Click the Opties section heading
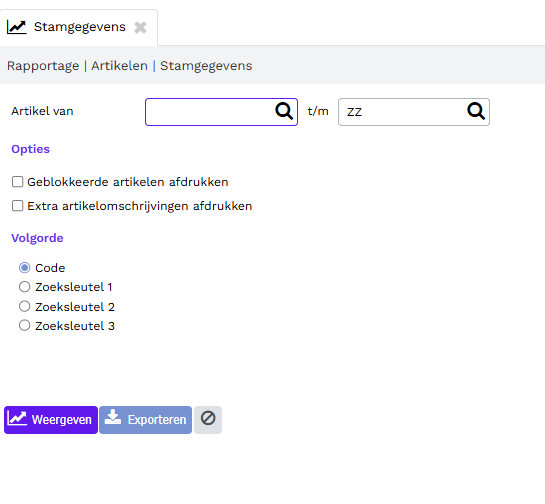Image resolution: width=545 pixels, height=504 pixels. click(x=31, y=149)
